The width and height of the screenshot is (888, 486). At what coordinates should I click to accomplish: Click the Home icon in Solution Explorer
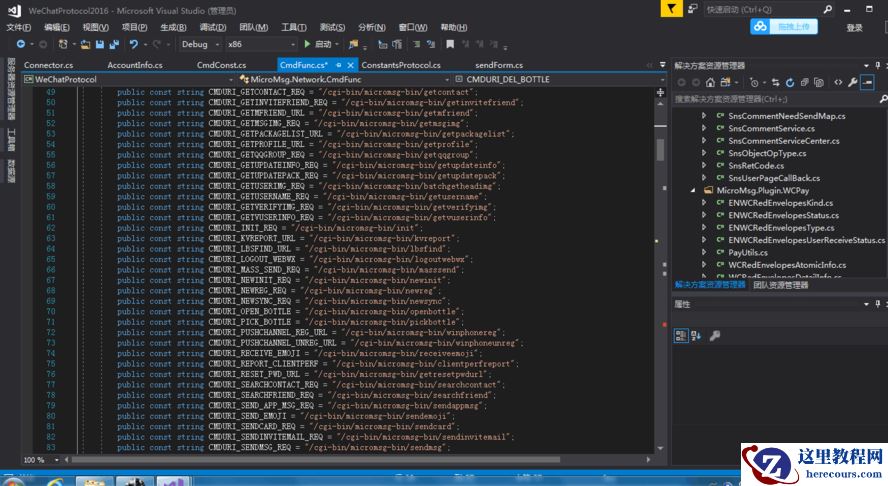click(x=710, y=82)
